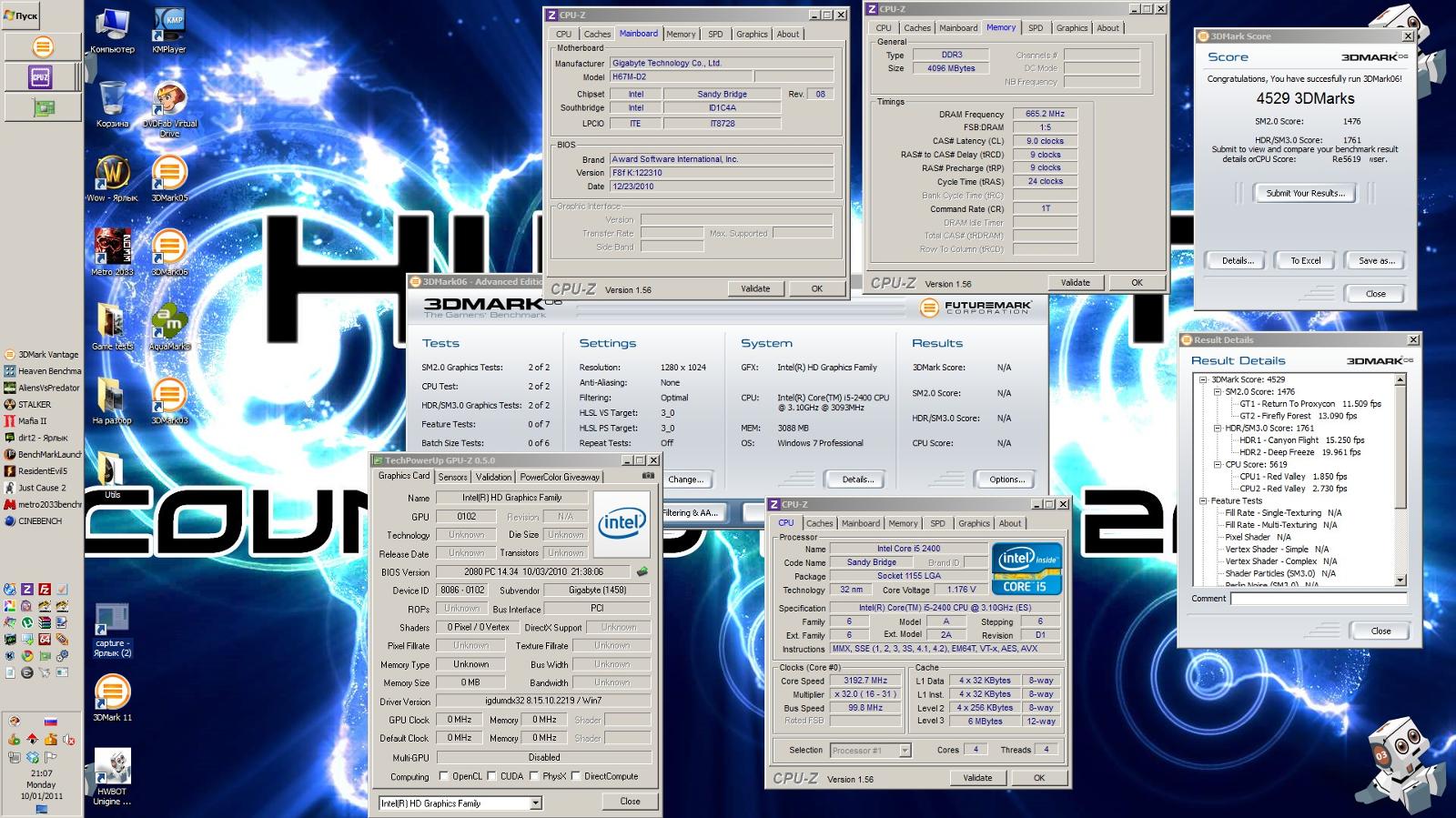
Task: Launch the WoW shortcut icon
Action: click(112, 178)
